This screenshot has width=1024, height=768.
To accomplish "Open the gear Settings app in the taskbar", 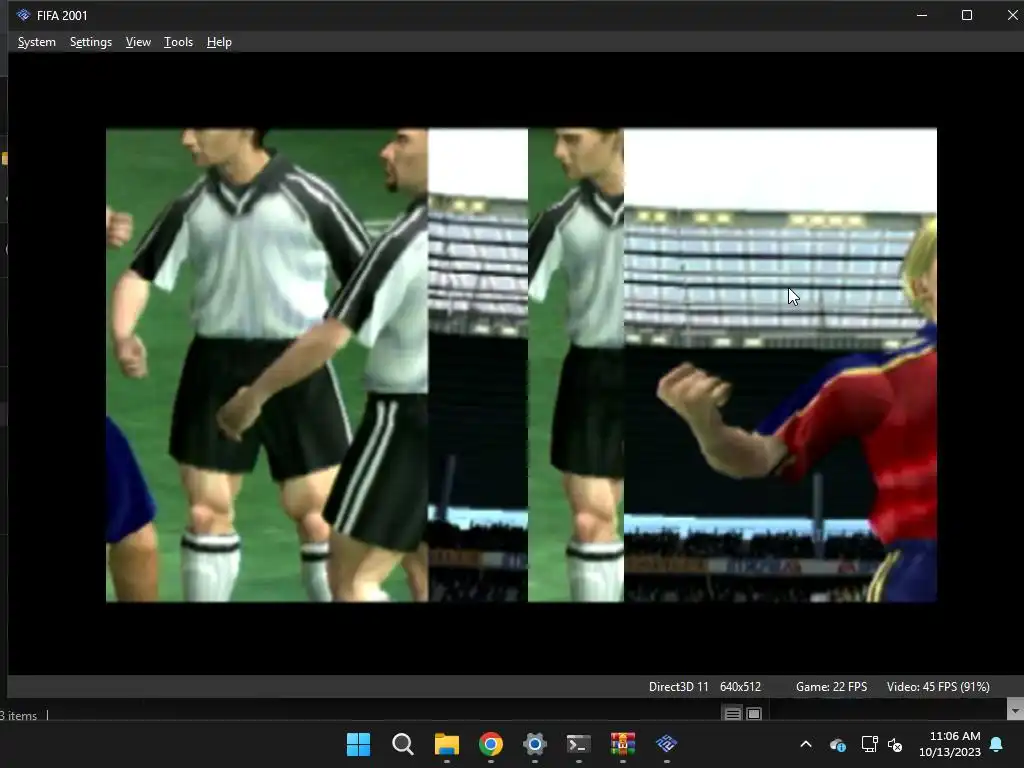I will 534,744.
